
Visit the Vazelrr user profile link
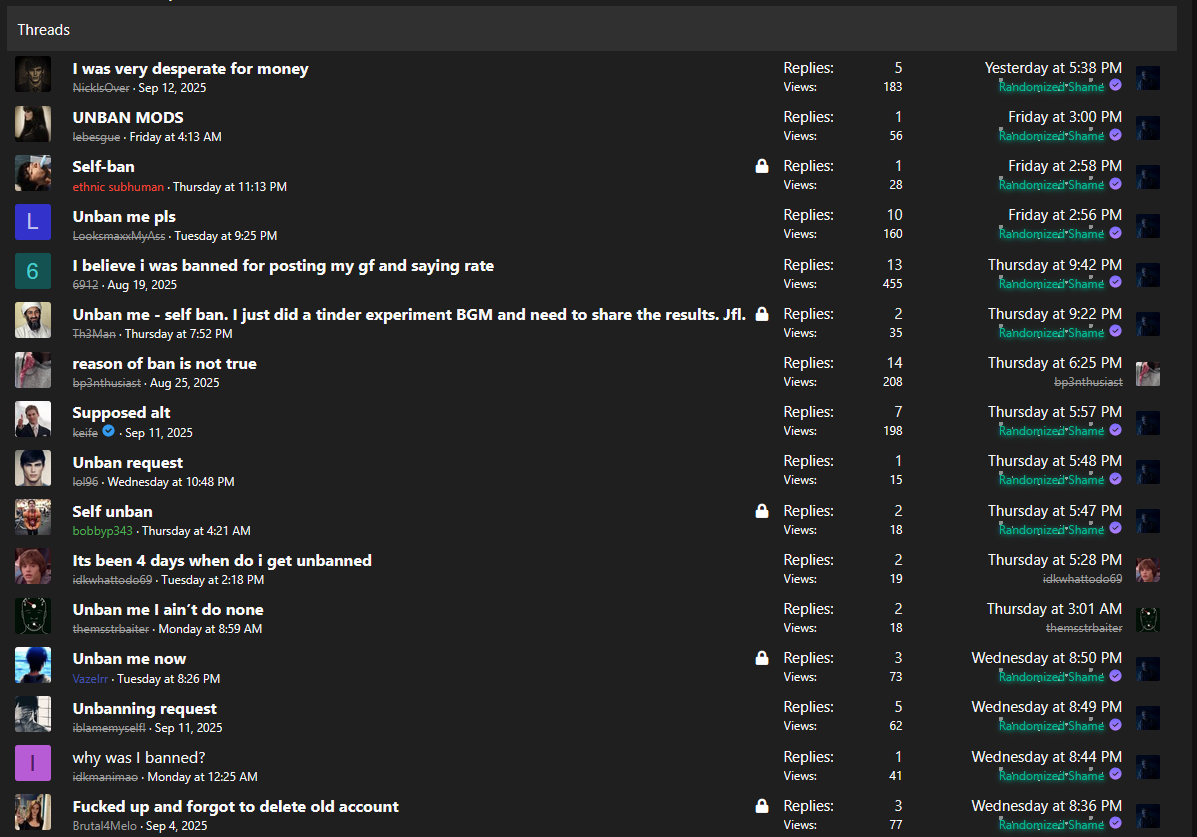point(91,678)
